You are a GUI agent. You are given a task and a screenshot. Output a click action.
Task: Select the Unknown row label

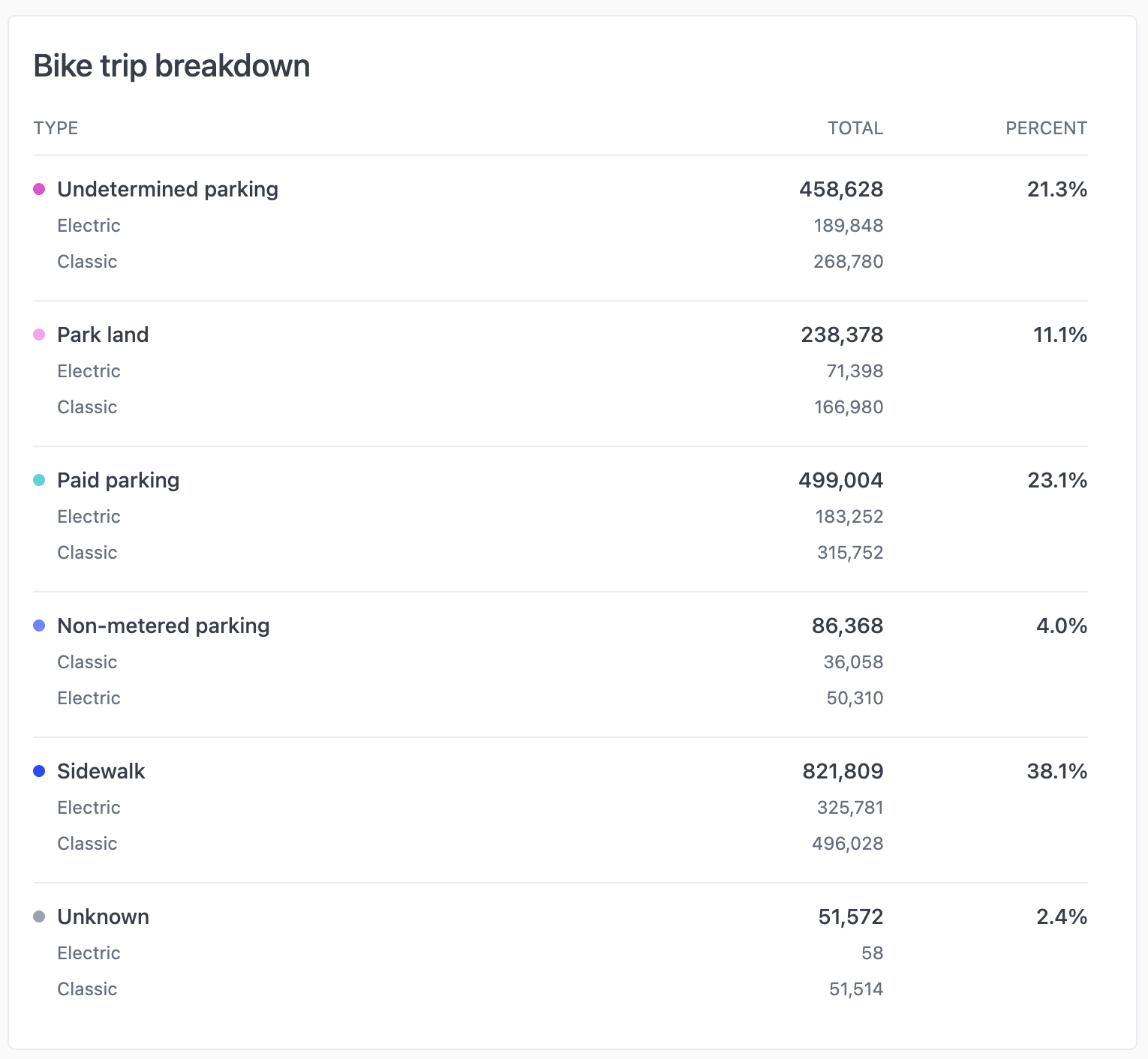(x=103, y=916)
